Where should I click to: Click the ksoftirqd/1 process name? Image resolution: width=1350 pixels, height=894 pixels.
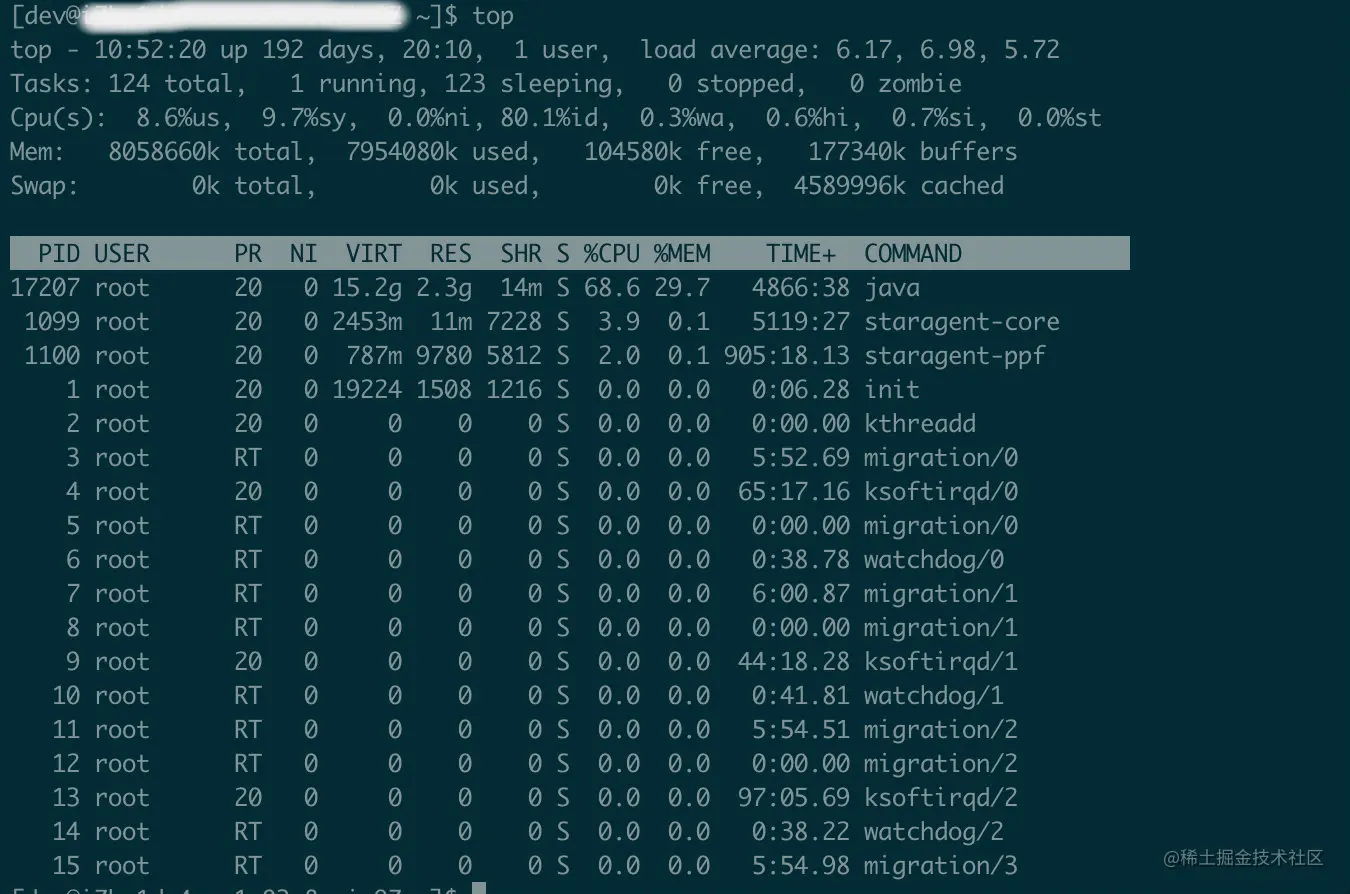coord(941,662)
